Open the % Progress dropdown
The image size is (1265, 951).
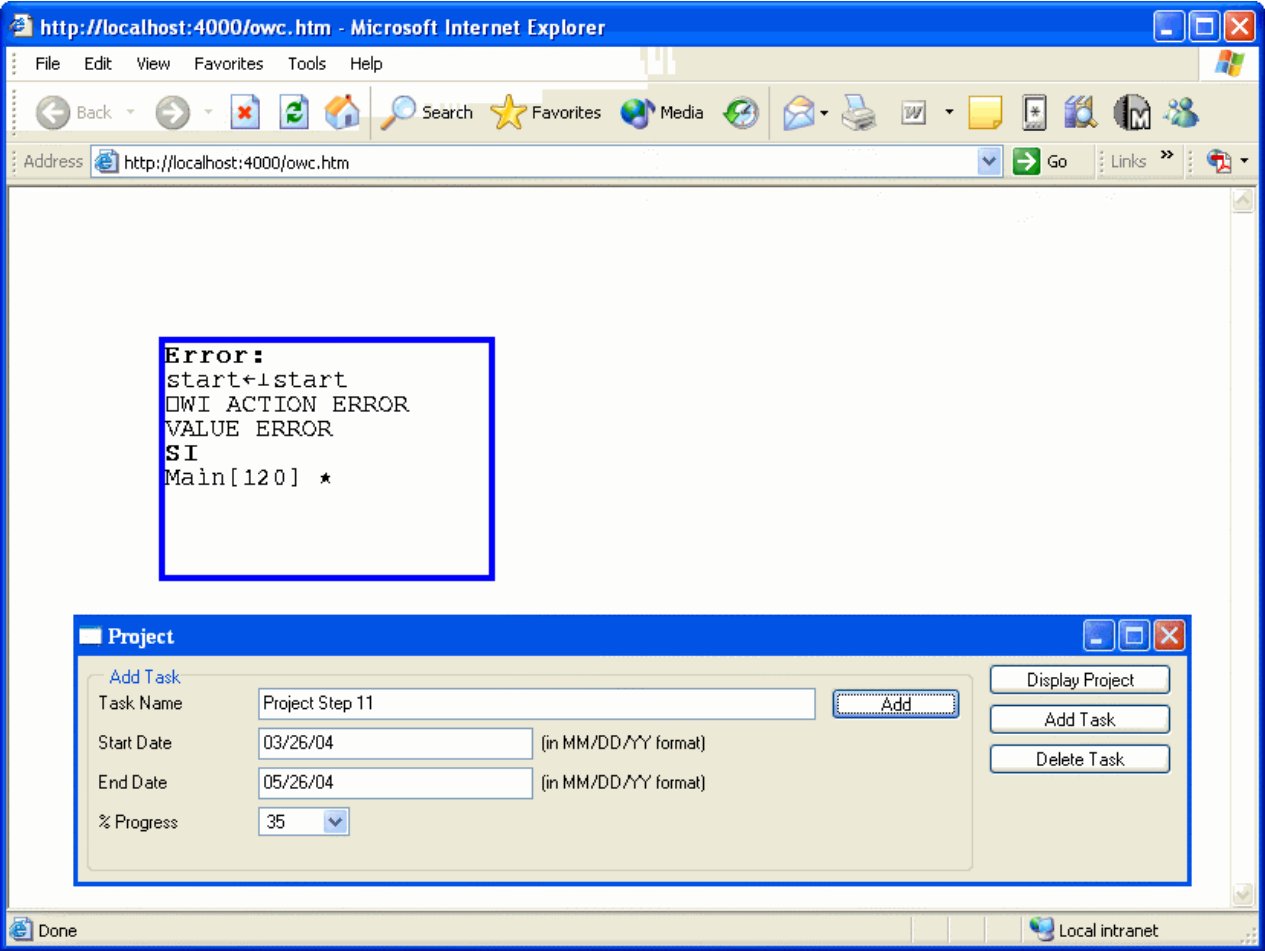pyautogui.click(x=335, y=822)
